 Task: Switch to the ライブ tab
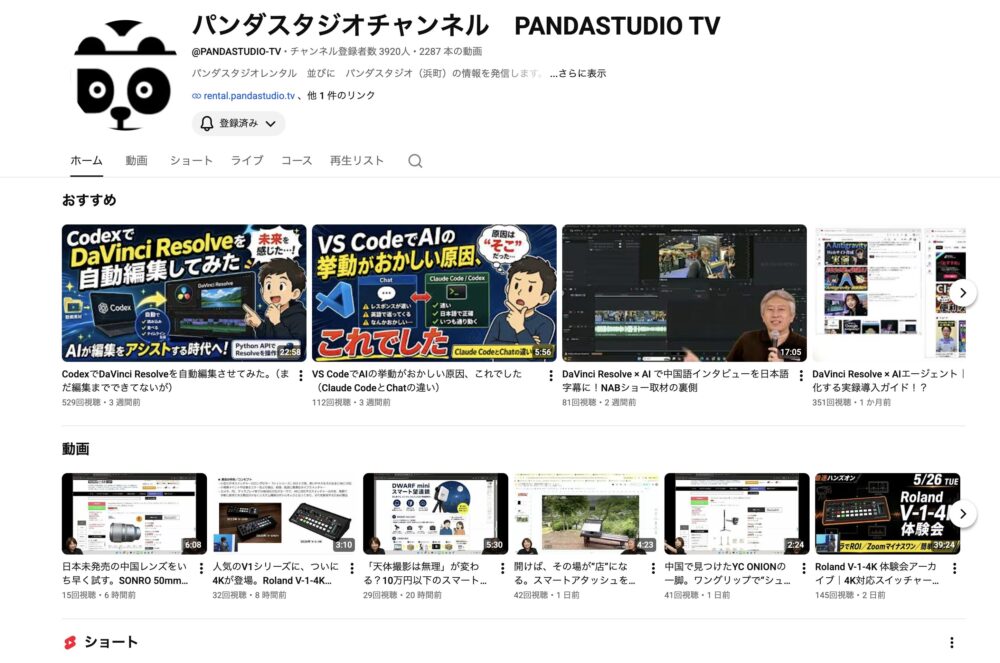point(247,161)
